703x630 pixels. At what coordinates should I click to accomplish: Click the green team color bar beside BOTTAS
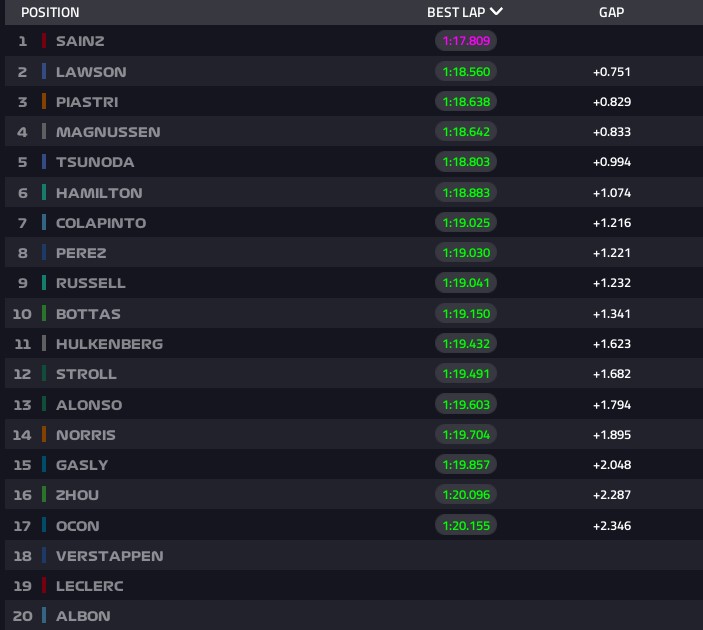(x=44, y=314)
